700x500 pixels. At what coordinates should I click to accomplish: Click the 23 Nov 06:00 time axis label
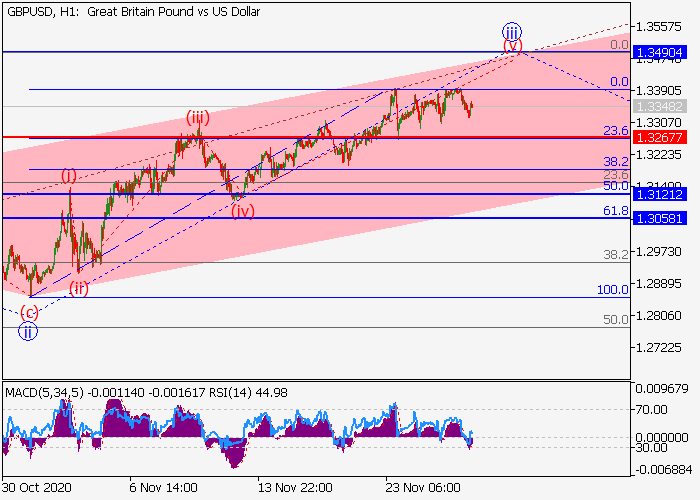[423, 488]
